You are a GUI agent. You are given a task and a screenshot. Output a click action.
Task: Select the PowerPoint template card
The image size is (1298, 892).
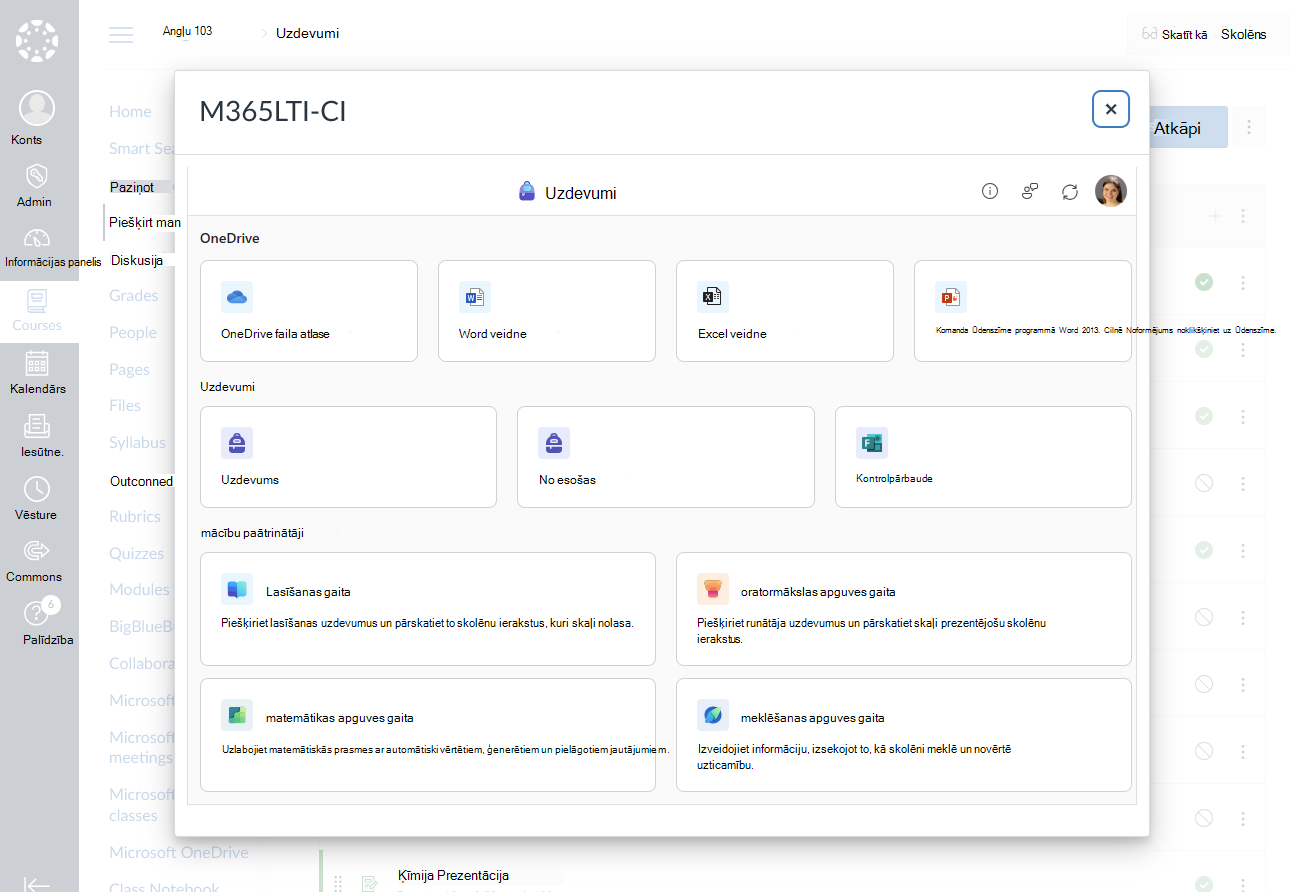[1023, 311]
